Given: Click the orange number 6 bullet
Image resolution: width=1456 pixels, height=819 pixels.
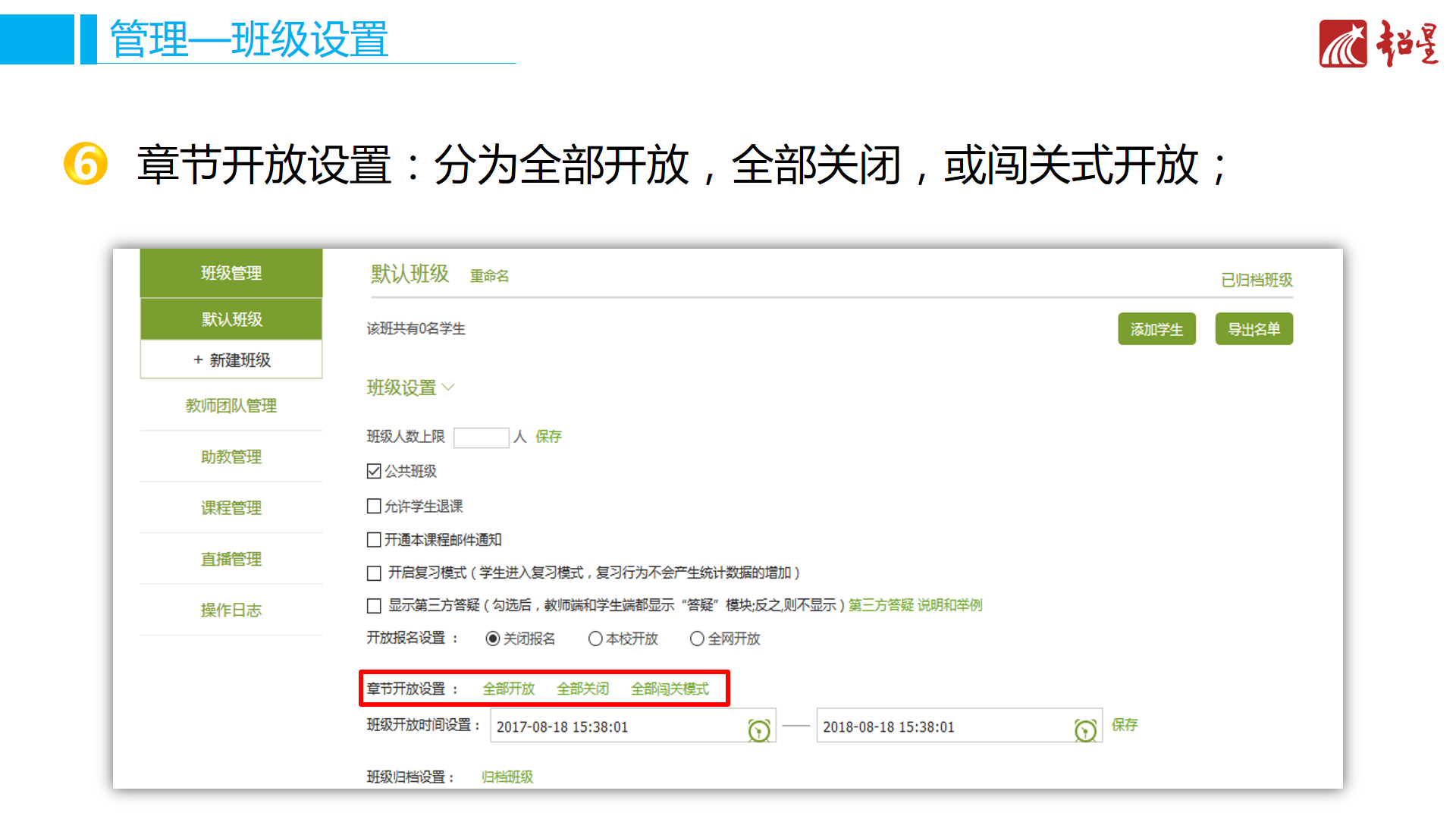Looking at the screenshot, I should 86,164.
